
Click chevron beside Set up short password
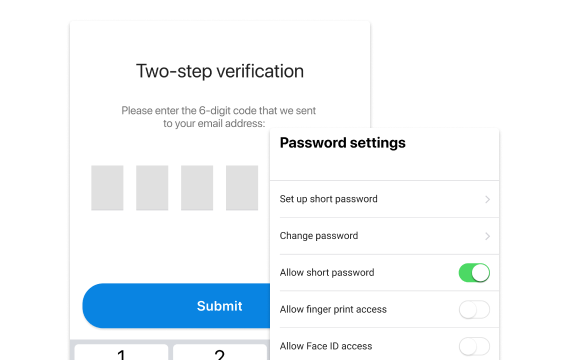(x=487, y=199)
